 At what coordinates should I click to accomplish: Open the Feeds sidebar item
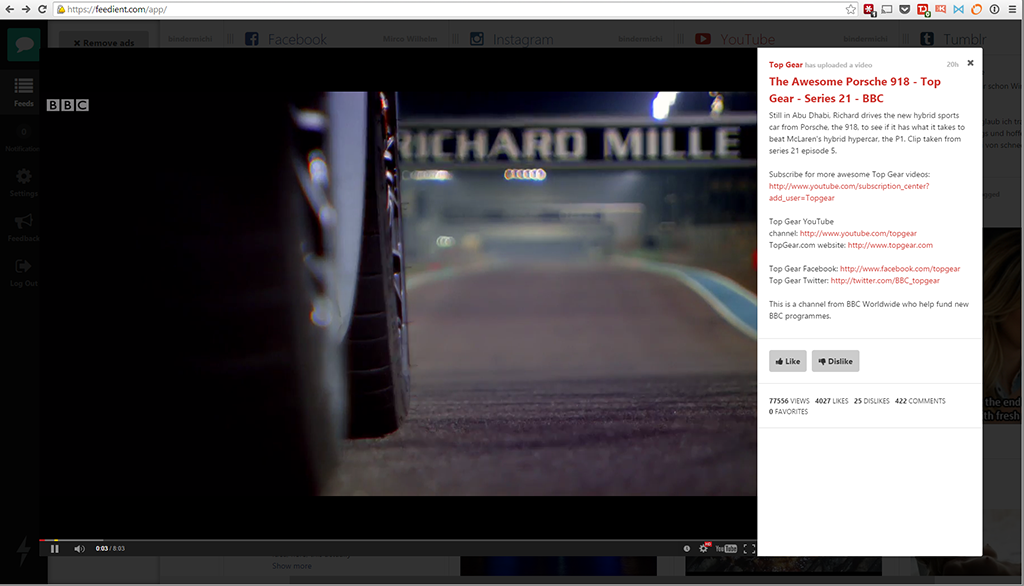point(24,91)
